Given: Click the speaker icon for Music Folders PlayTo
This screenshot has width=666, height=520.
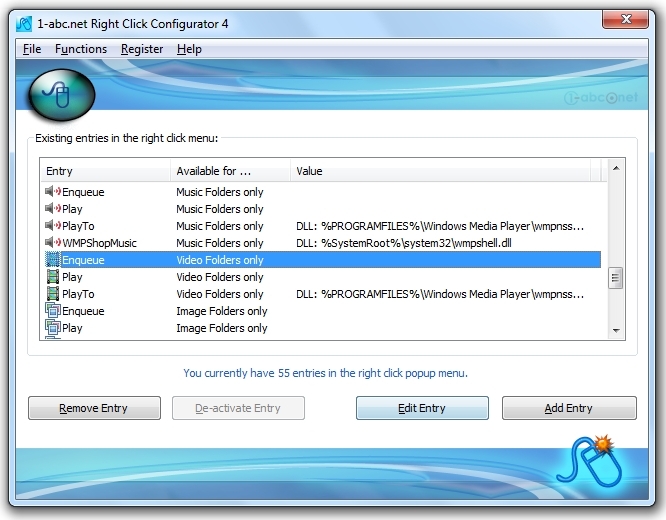Looking at the screenshot, I should tap(53, 226).
